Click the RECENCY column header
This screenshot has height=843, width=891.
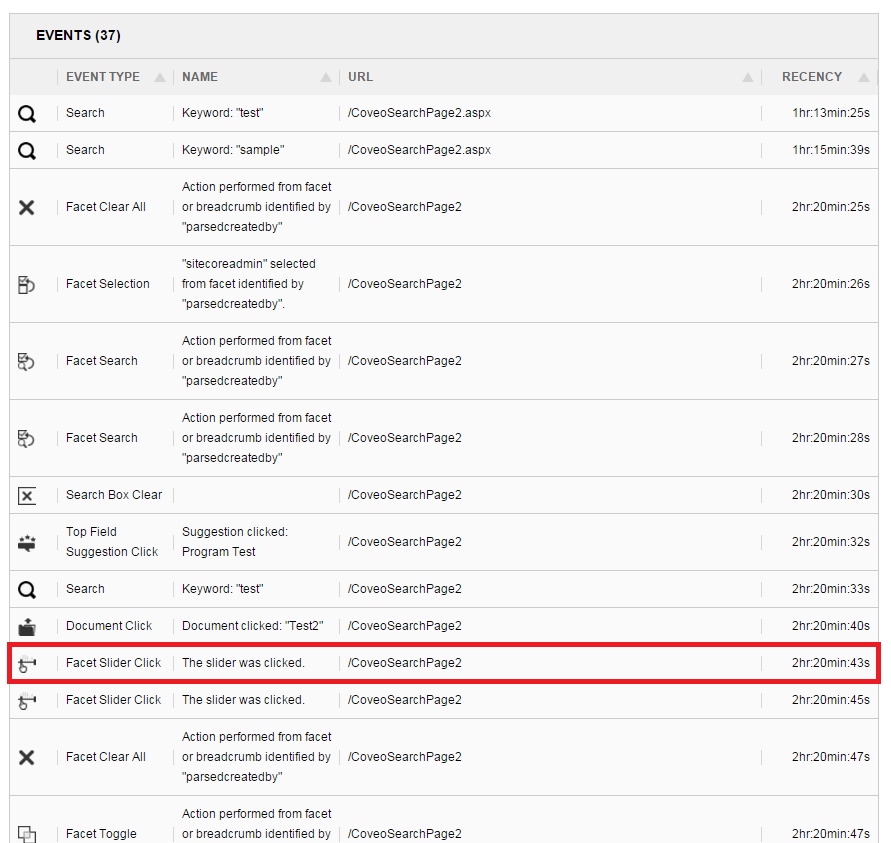812,76
